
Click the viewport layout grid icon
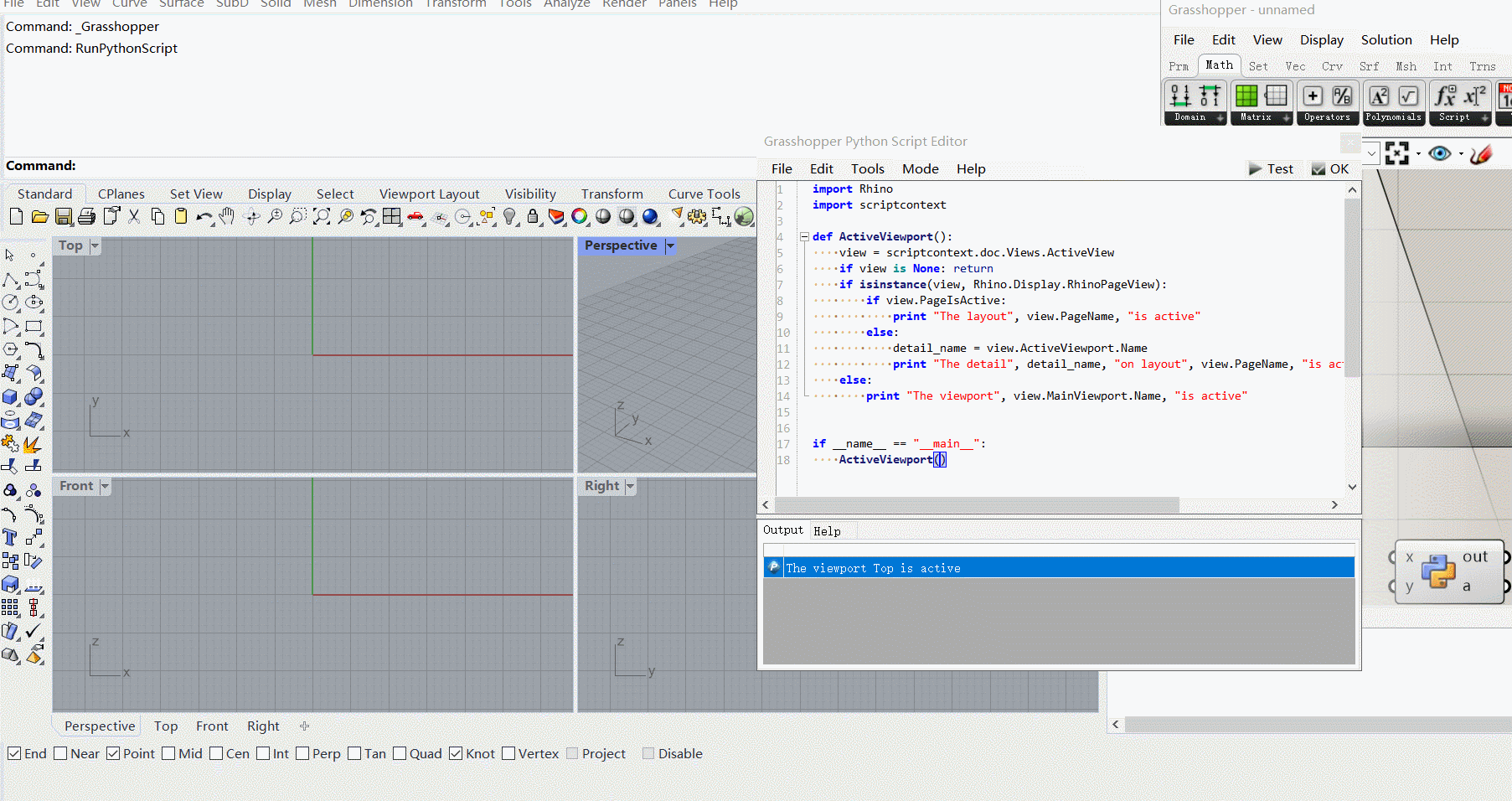click(x=391, y=216)
